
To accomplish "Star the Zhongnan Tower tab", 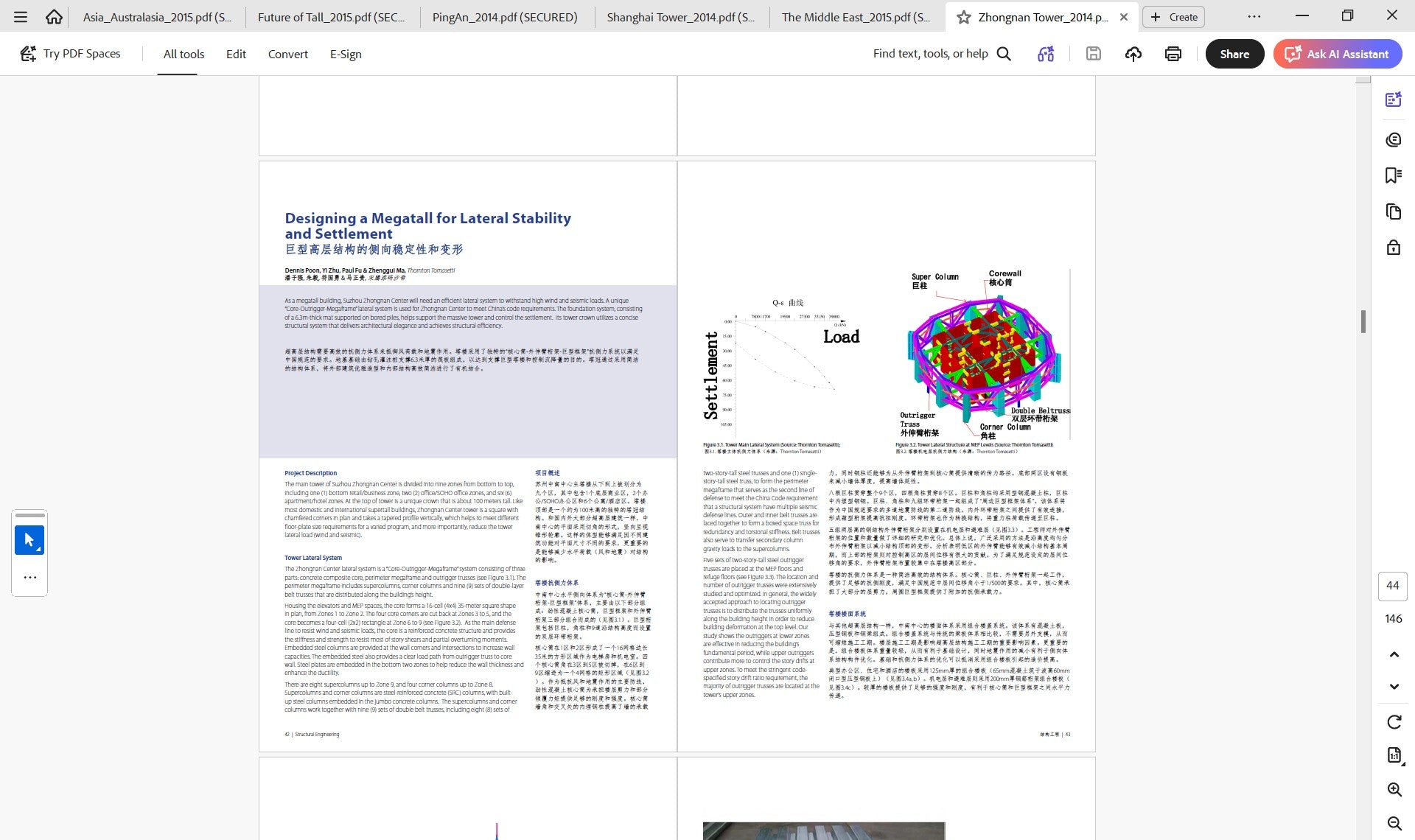I will (963, 17).
